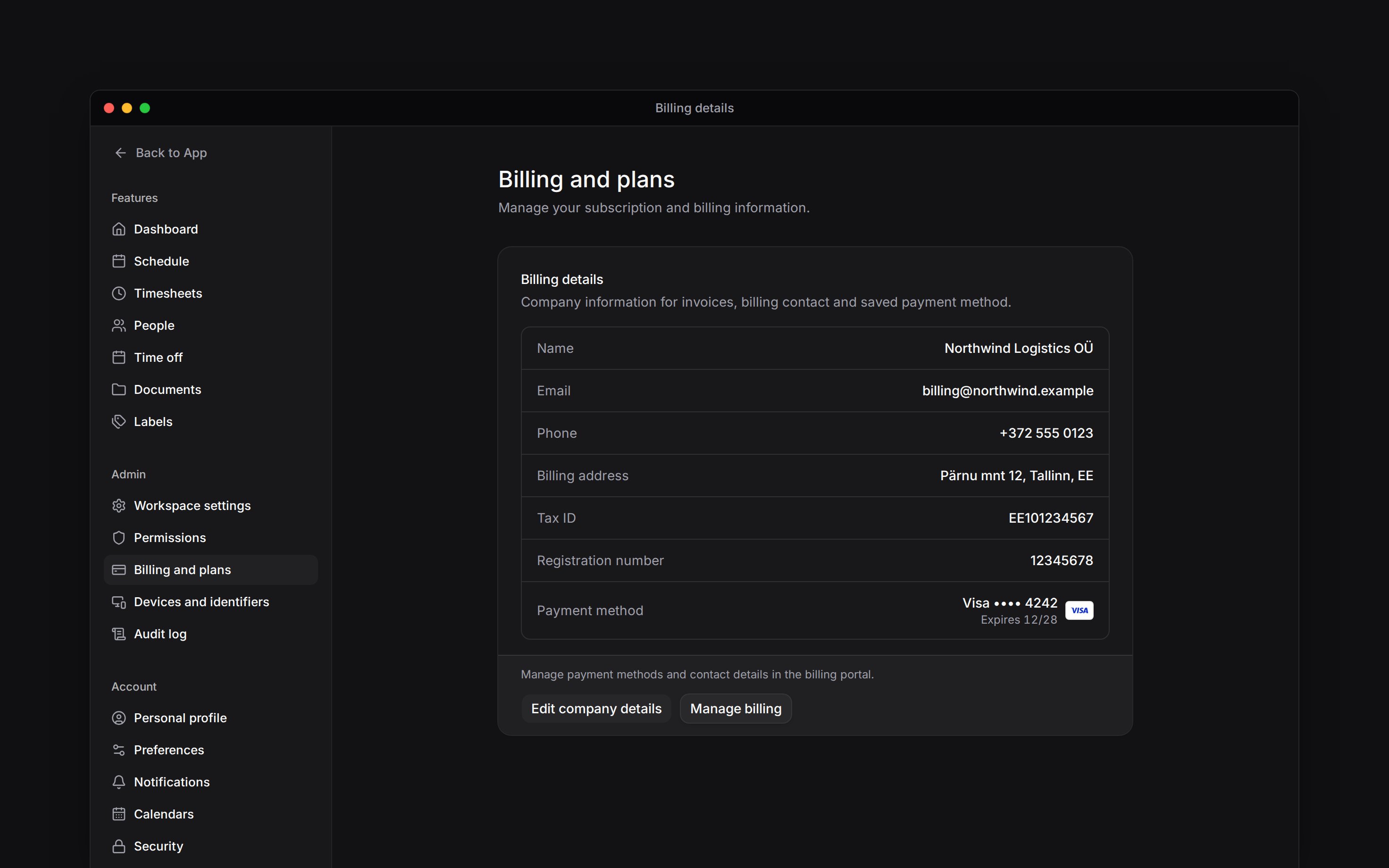
Task: Click the Time off calendar icon
Action: tap(119, 358)
